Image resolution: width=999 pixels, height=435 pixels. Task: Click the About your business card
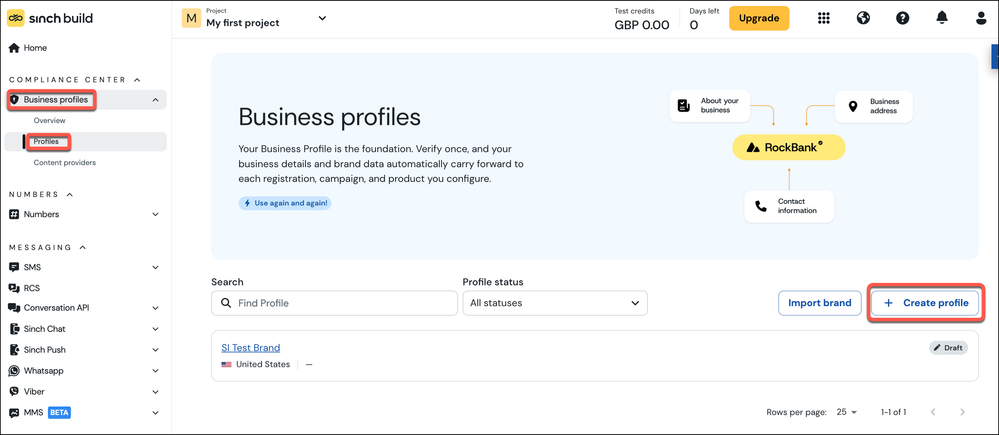coord(710,106)
